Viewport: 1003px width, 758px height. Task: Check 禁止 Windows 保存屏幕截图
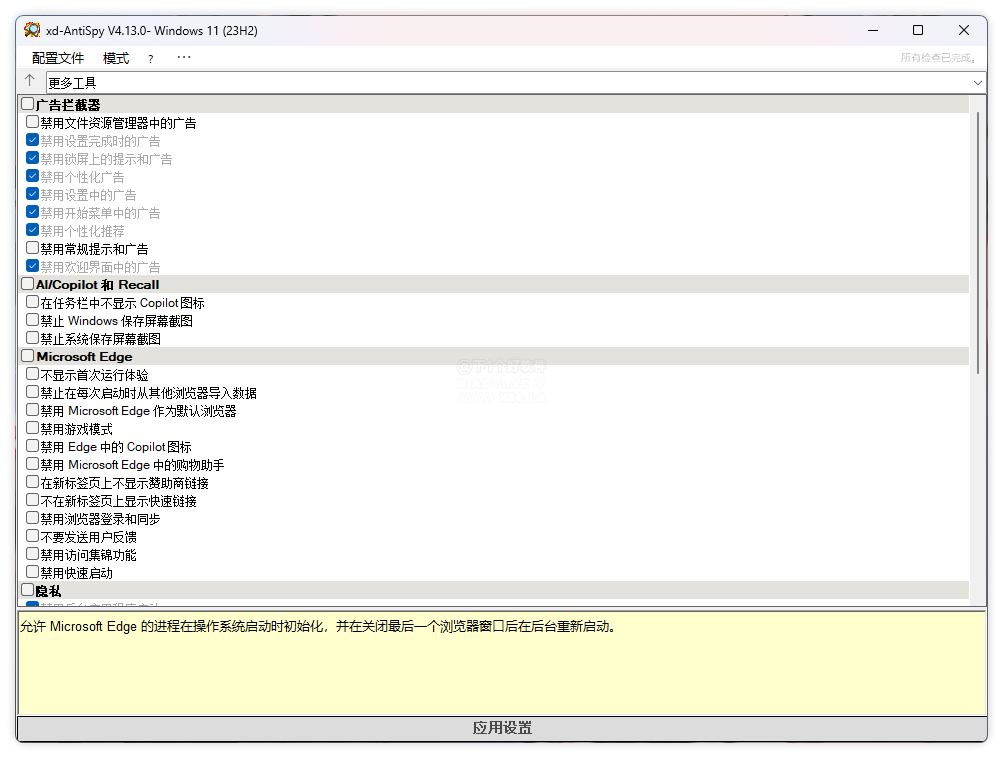33,319
